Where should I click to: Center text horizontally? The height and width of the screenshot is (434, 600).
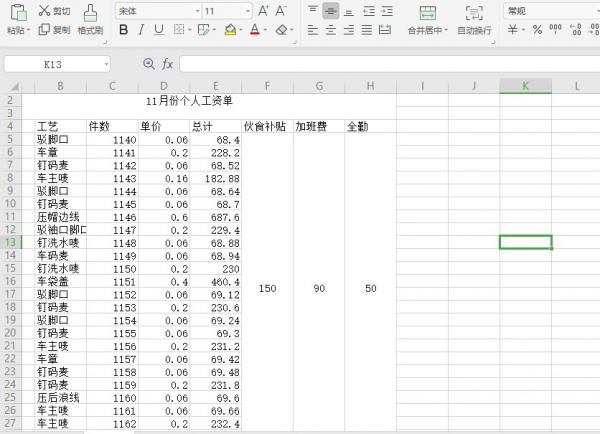331,29
